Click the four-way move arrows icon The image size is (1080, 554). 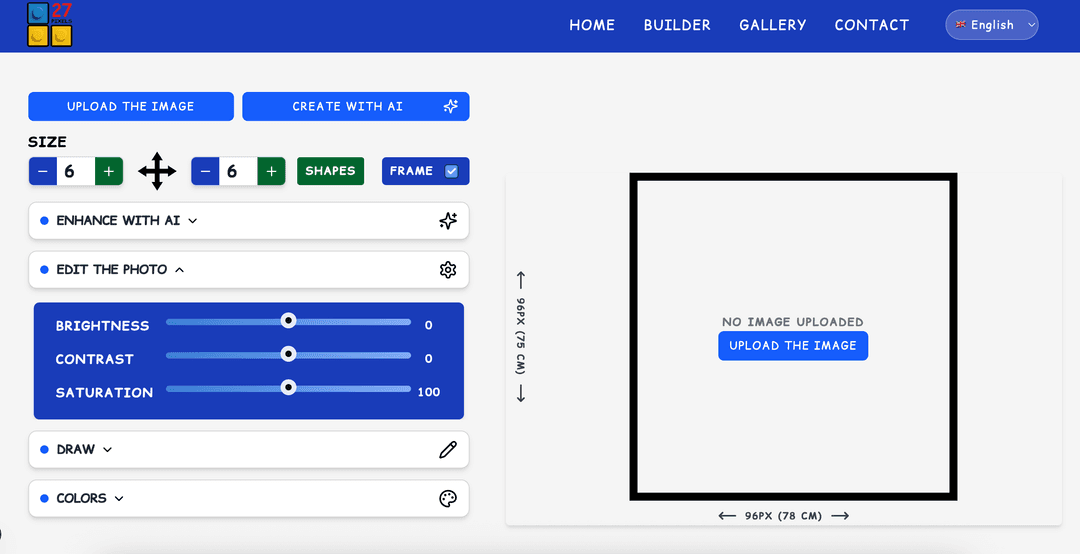(x=157, y=171)
